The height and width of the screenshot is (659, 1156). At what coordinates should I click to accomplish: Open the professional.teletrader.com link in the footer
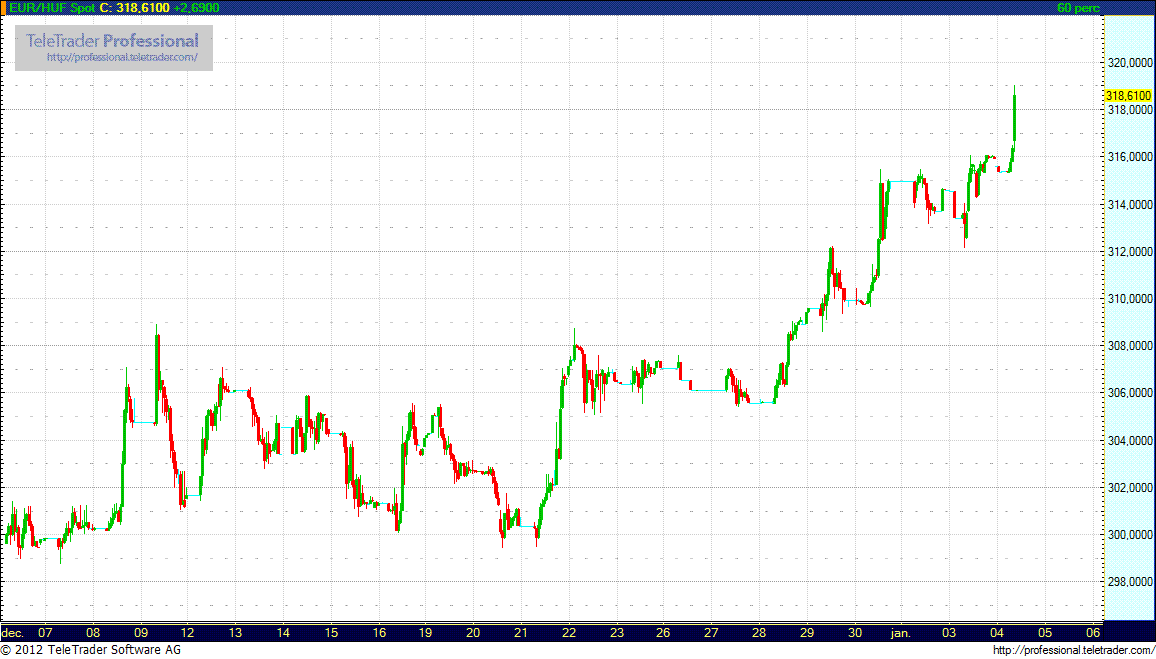[x=1073, y=650]
